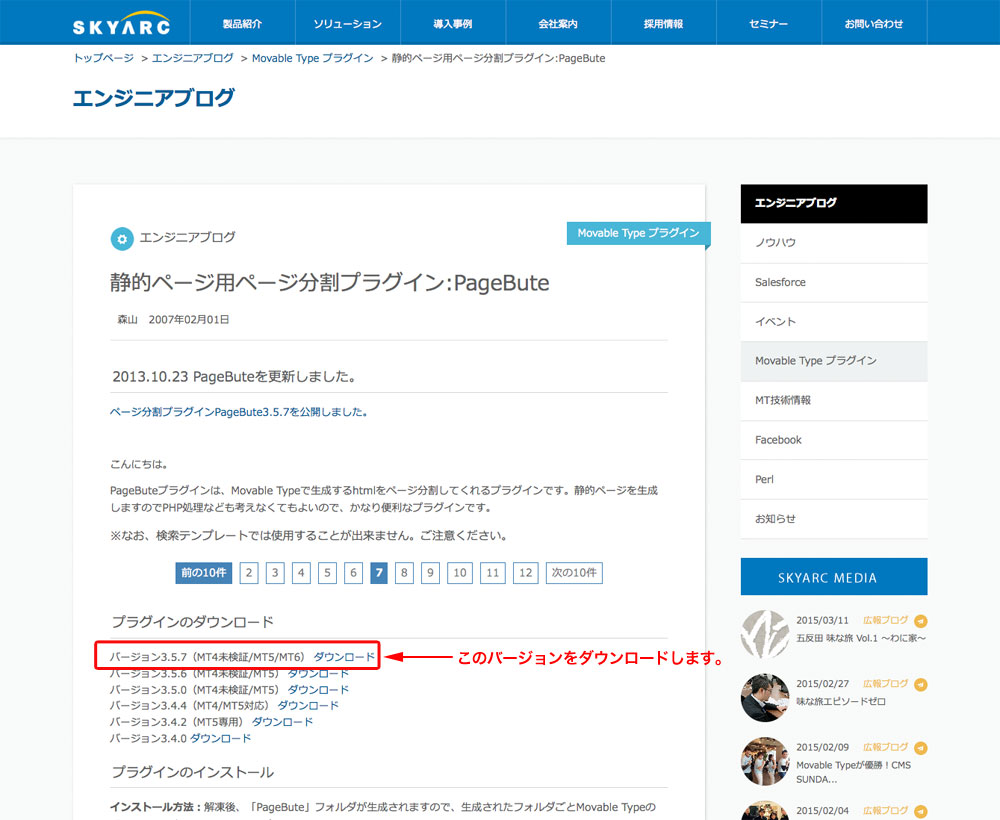The height and width of the screenshot is (820, 1000).
Task: Download version 3.4.0 plugin
Action: point(221,738)
